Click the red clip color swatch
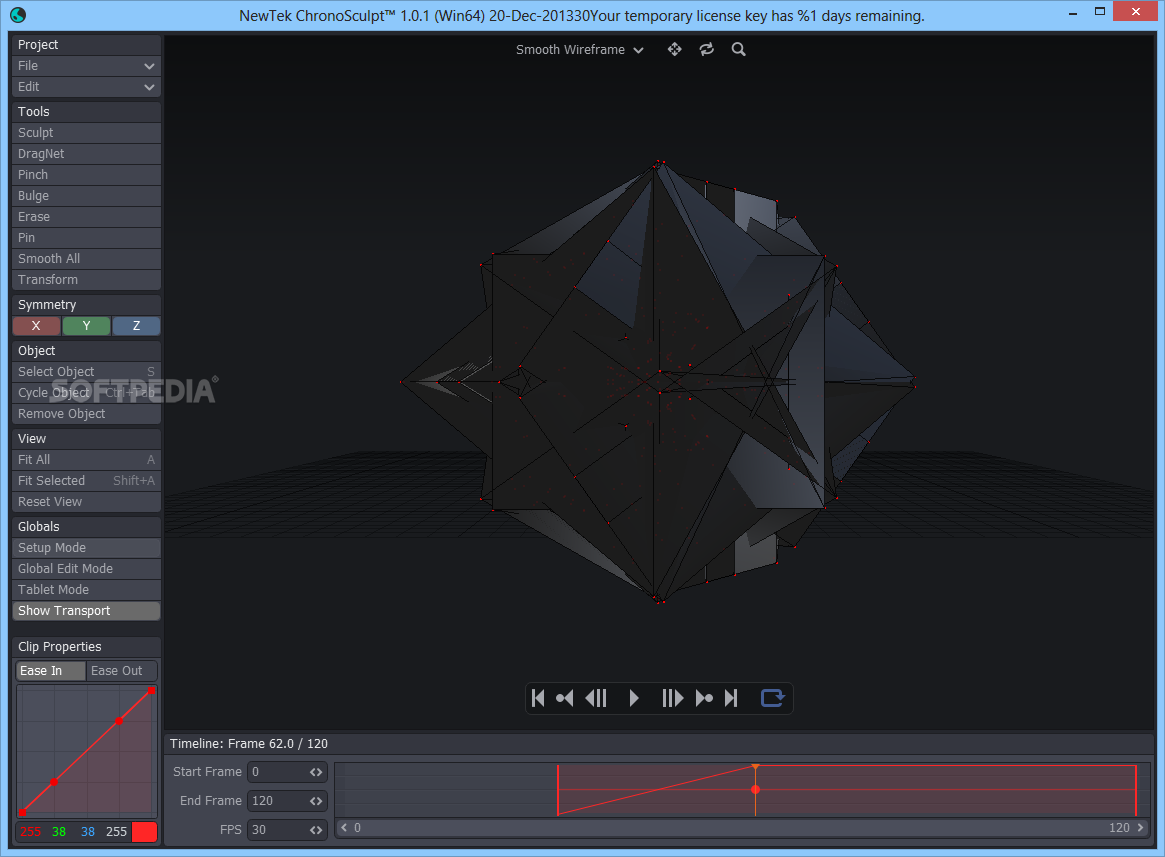 pos(144,832)
